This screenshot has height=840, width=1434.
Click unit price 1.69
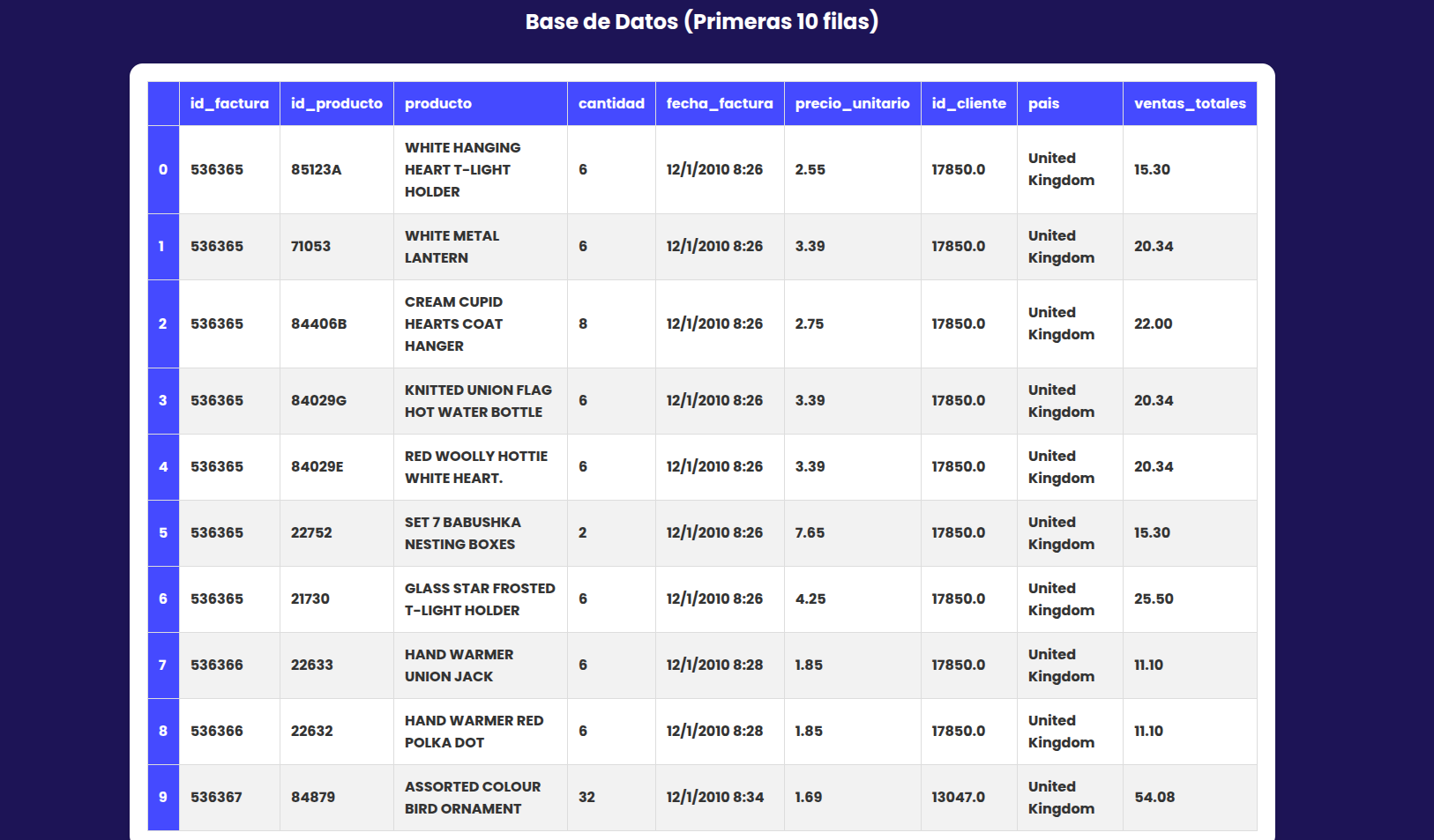click(809, 798)
